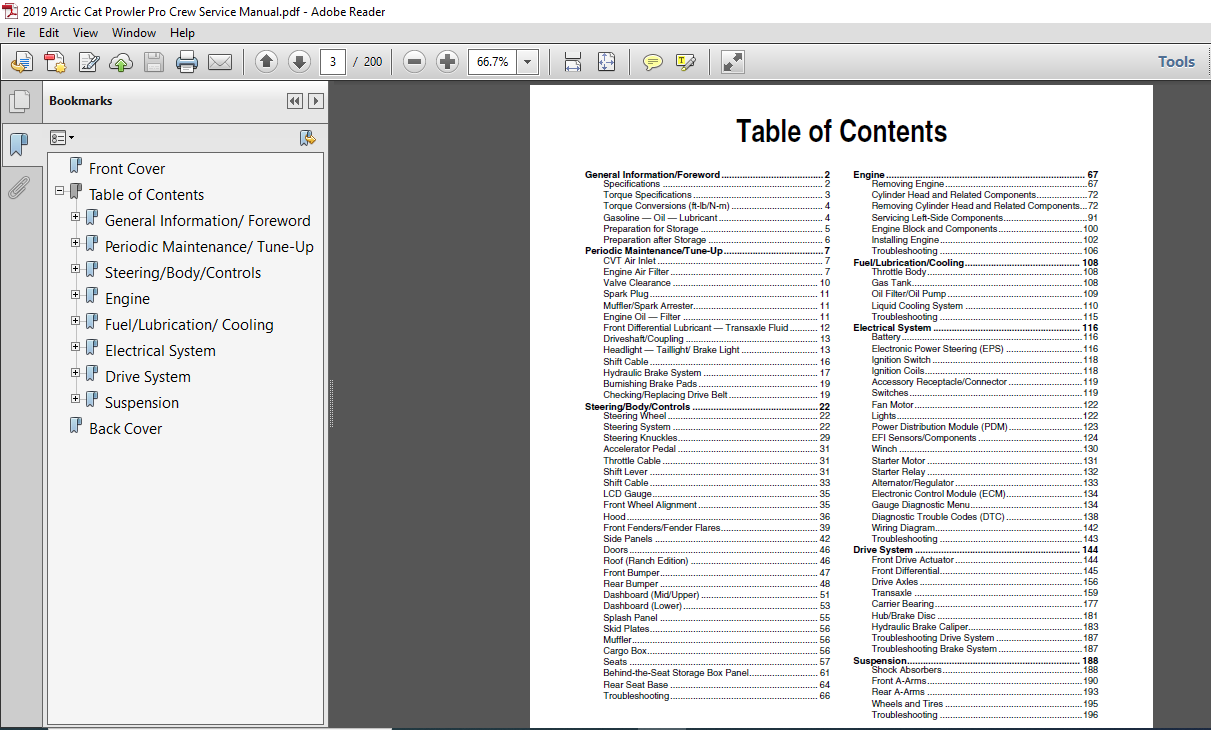Expand the Steering/Body/Controls bookmark

point(76,269)
